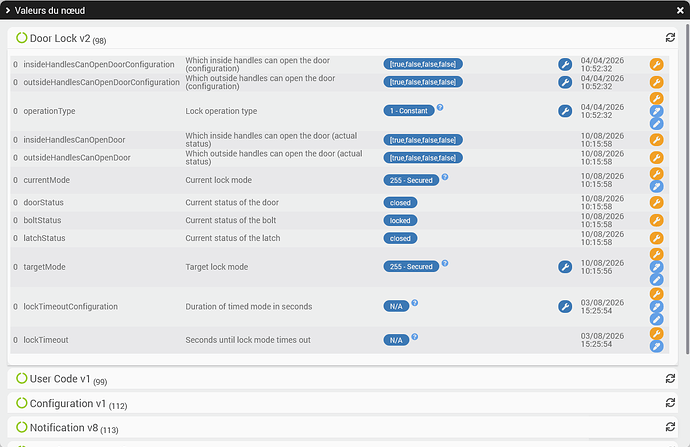Click dark blue wrench in operationType row
Viewport: 690px width, 447px height.
point(565,111)
